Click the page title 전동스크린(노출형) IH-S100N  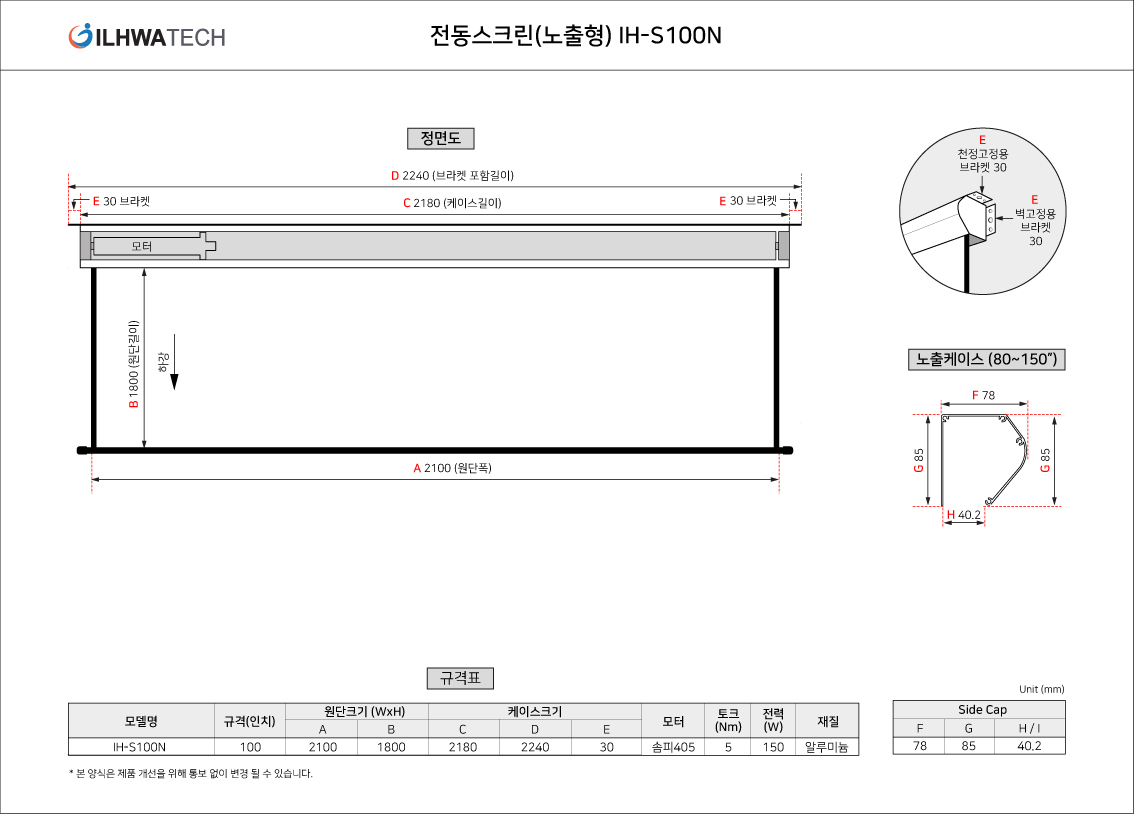pos(575,36)
